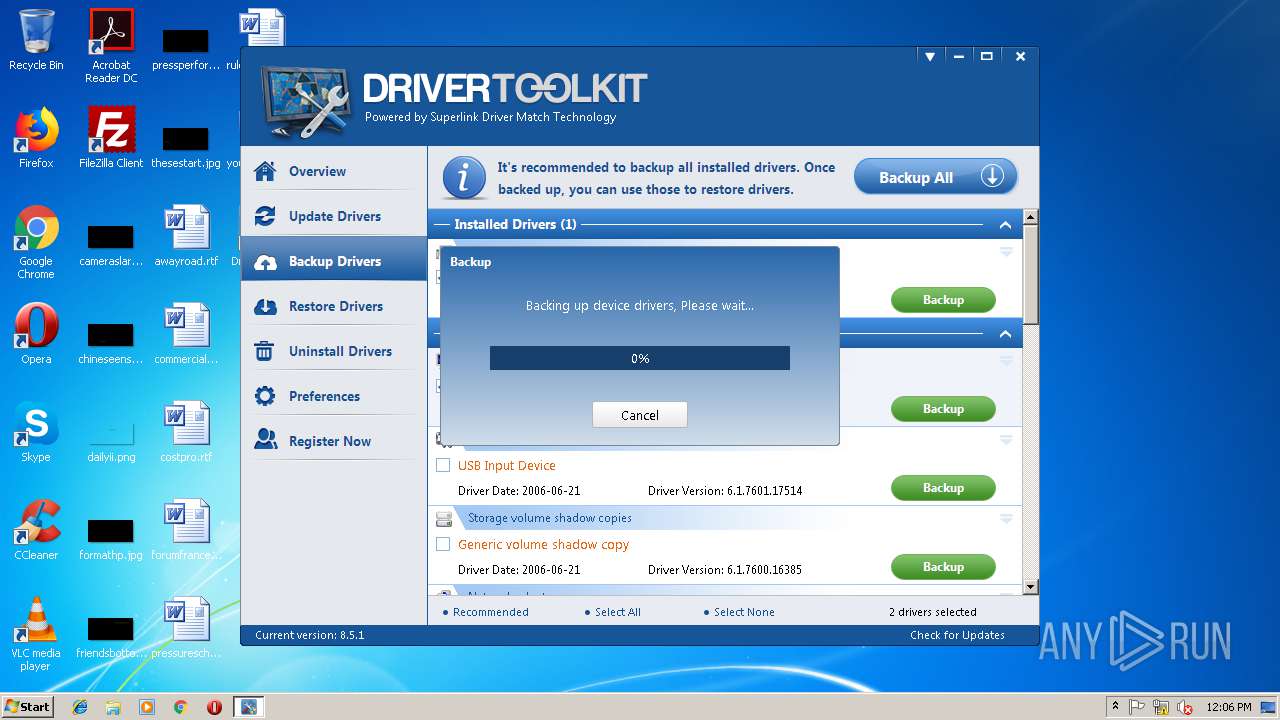Collapse the second drivers section chevron
This screenshot has width=1280, height=720.
coord(1005,334)
